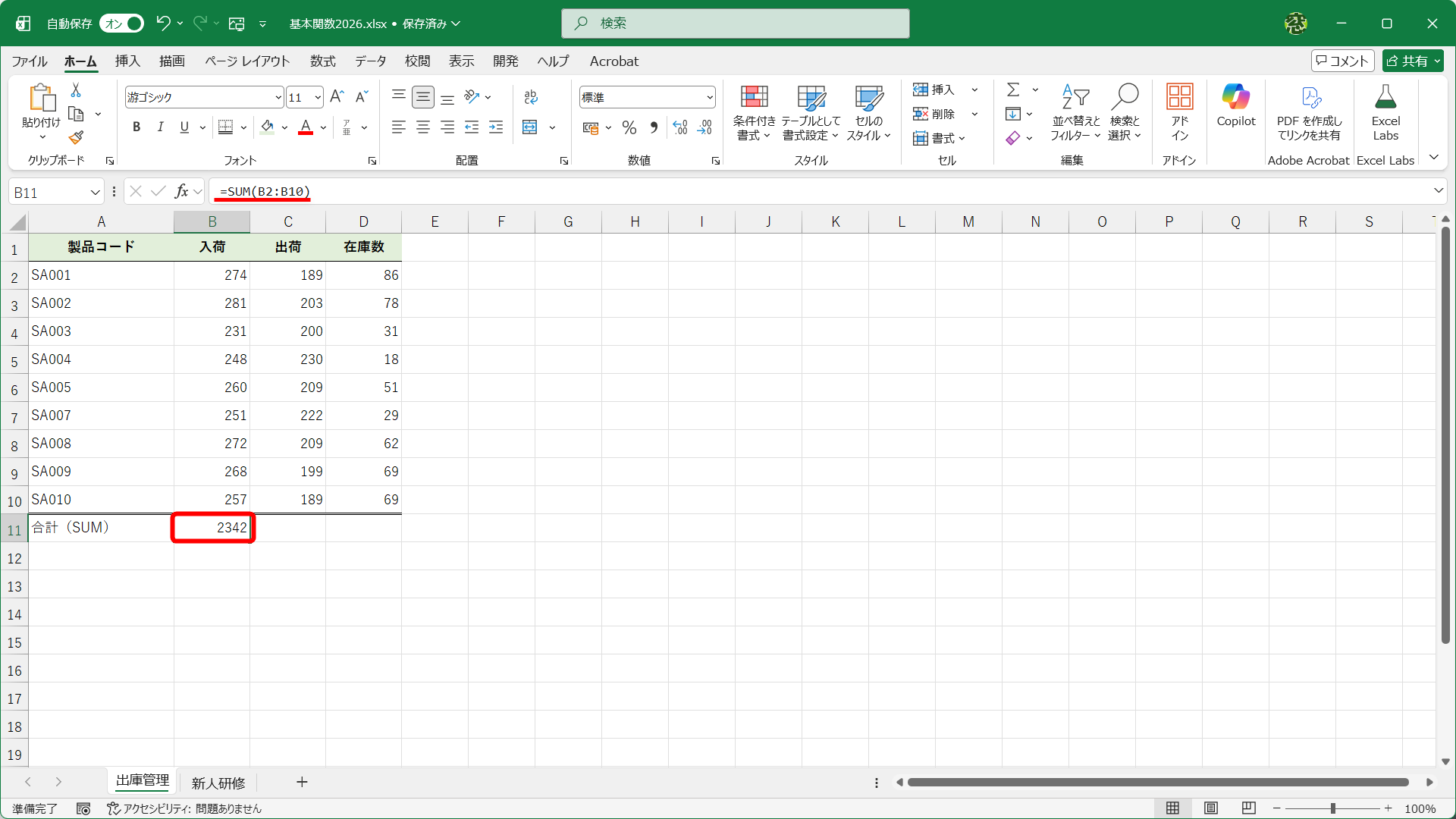
Task: Click the AutoSum sigma icon
Action: point(1012,89)
